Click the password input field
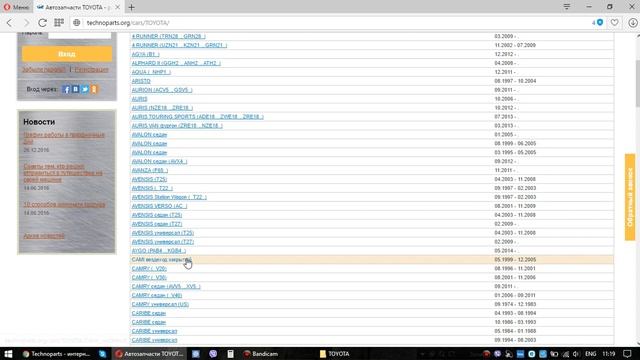 tap(80, 35)
